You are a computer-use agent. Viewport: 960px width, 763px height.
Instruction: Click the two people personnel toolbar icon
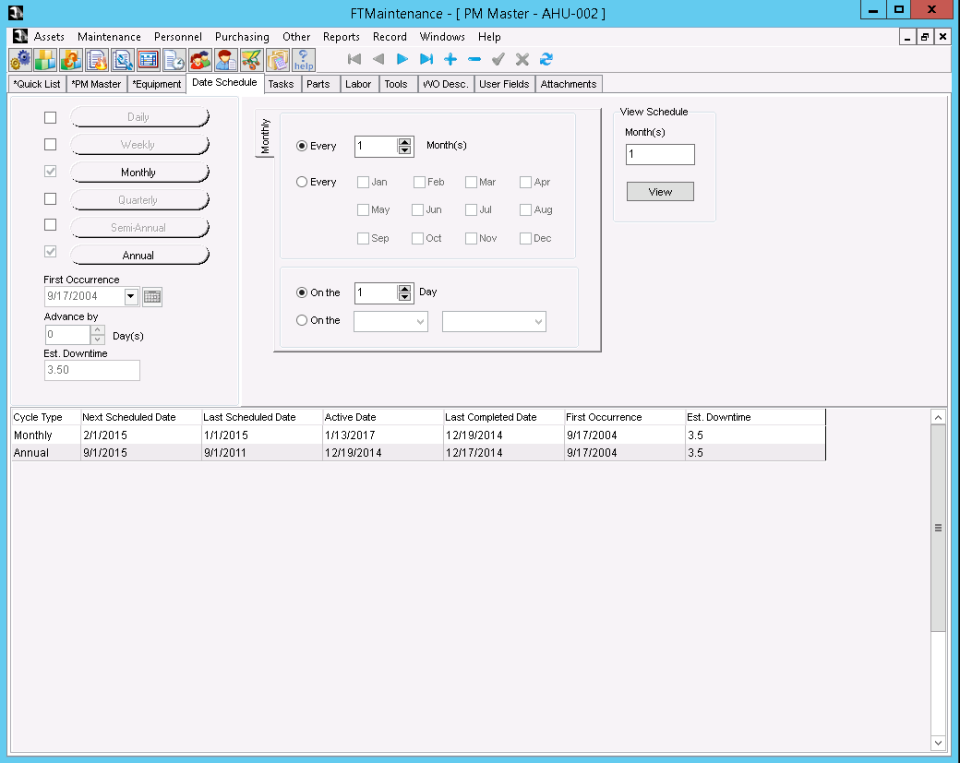point(200,60)
